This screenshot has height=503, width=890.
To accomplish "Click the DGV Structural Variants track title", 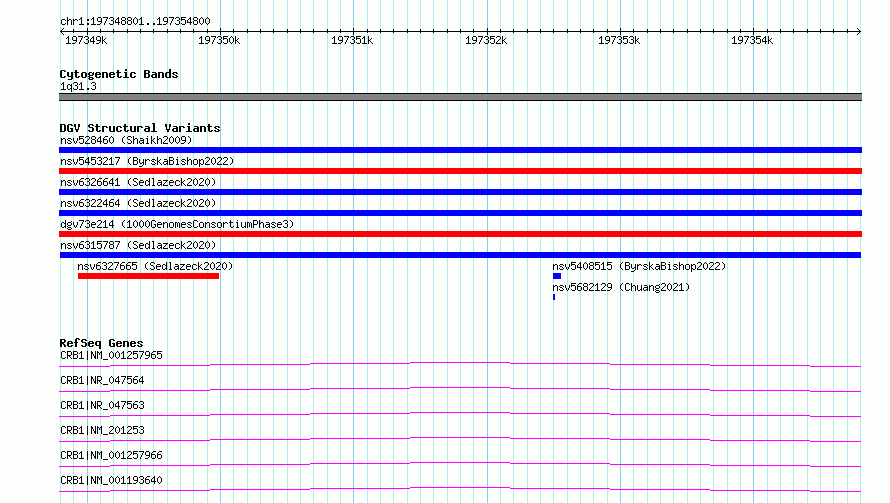I will tap(140, 128).
